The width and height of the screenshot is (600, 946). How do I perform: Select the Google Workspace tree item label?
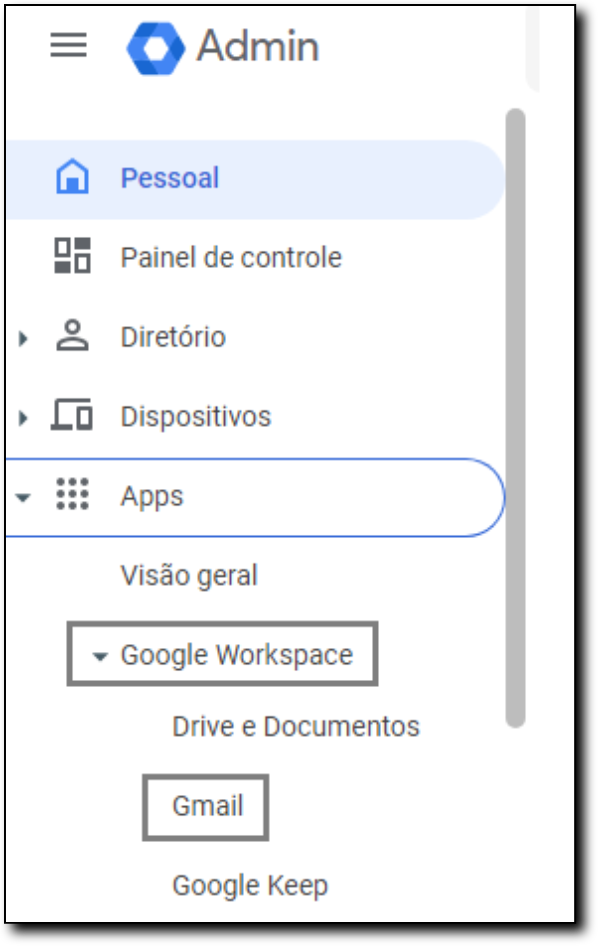(x=236, y=656)
